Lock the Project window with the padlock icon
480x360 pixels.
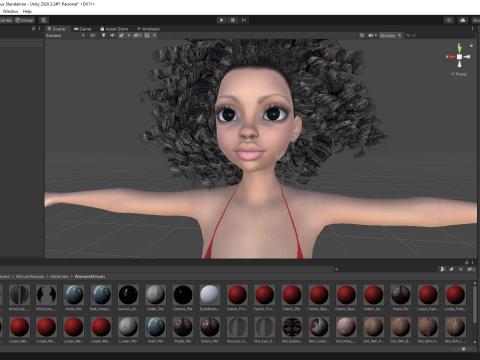467,262
